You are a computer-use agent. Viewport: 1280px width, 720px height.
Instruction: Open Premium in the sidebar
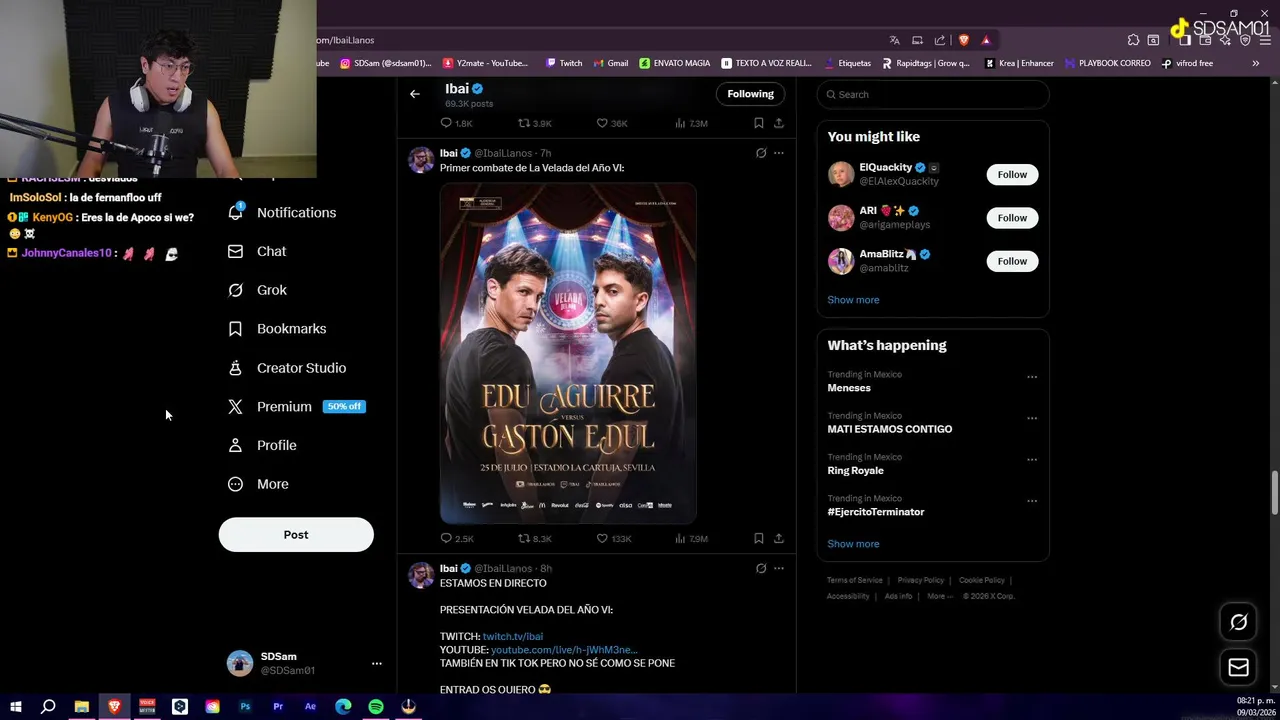[296, 406]
